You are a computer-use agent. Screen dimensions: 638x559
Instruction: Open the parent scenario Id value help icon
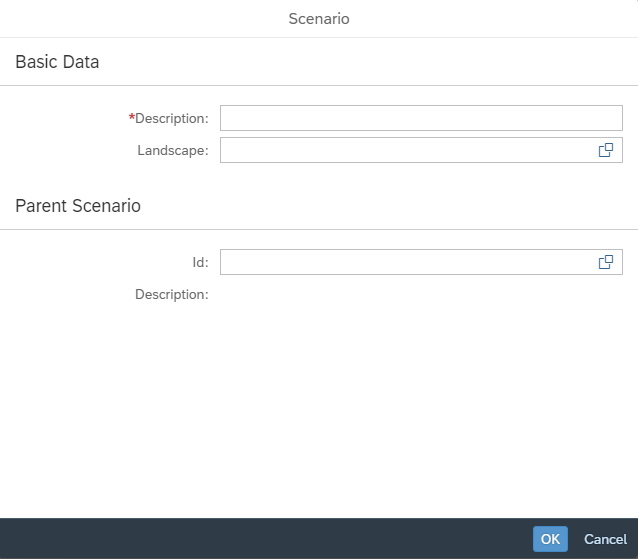[x=605, y=262]
